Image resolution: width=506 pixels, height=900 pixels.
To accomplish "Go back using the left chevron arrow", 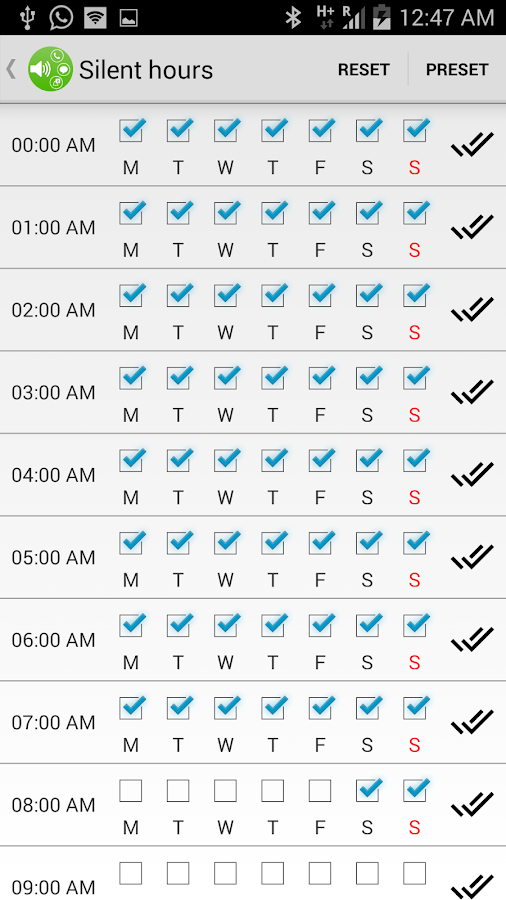I will coord(11,69).
